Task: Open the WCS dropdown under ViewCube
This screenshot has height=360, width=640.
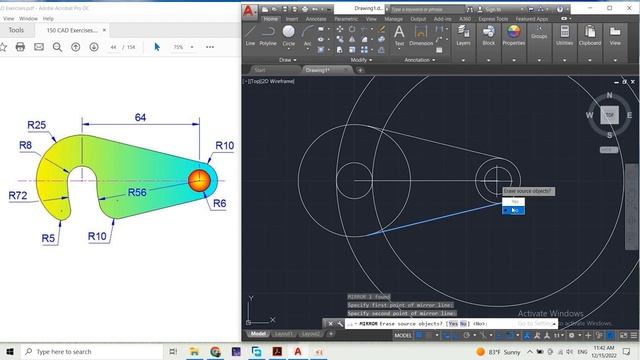Action: tap(609, 150)
